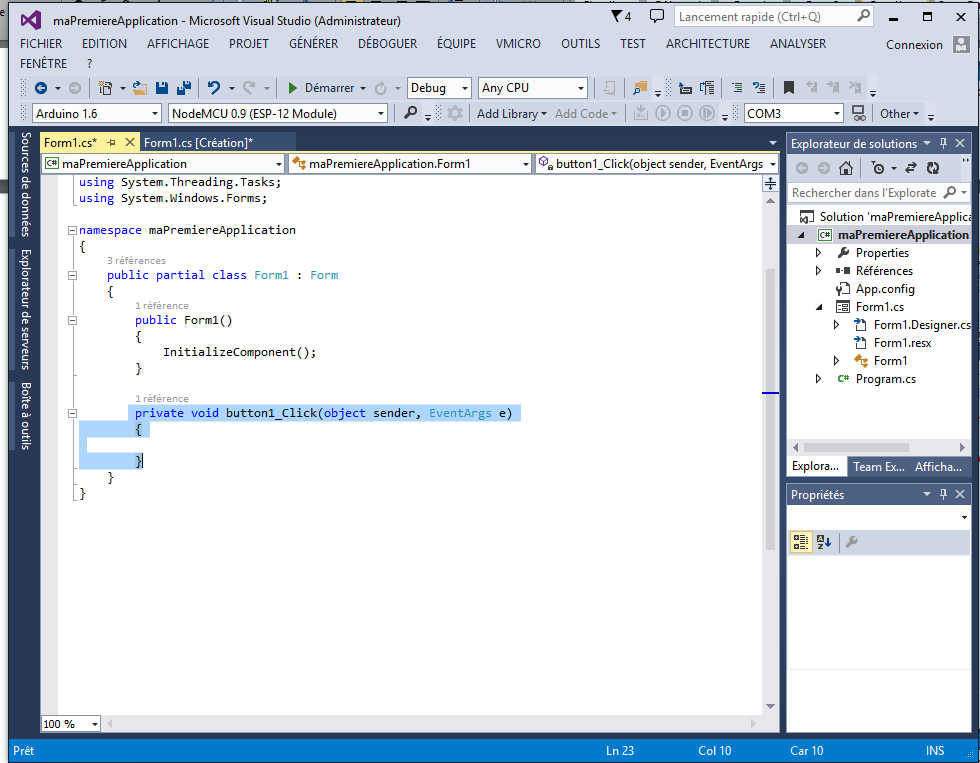
Task: Pin the Explorateur de solutions panel
Action: tap(943, 143)
